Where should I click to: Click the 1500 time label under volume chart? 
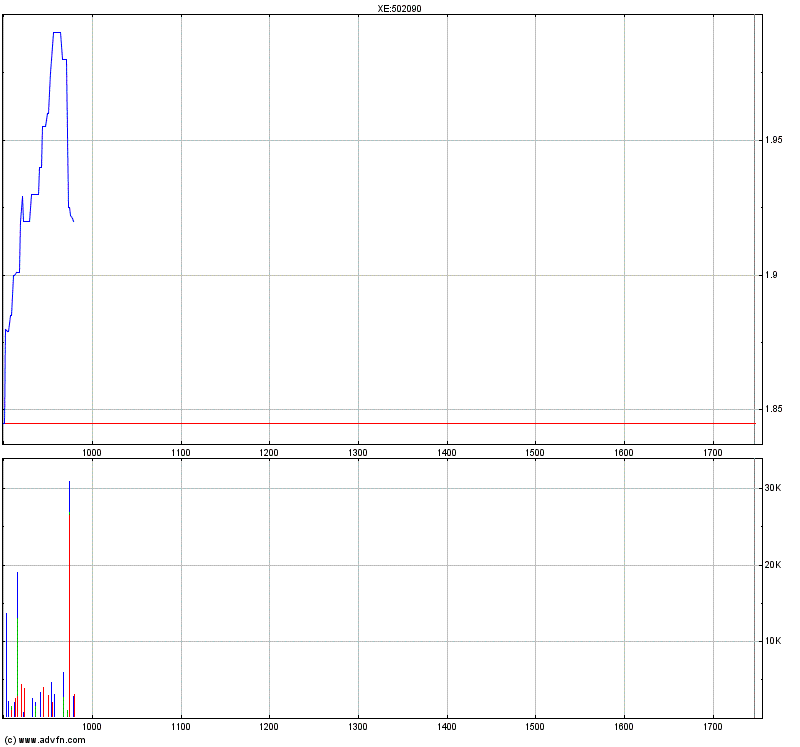coord(535,727)
